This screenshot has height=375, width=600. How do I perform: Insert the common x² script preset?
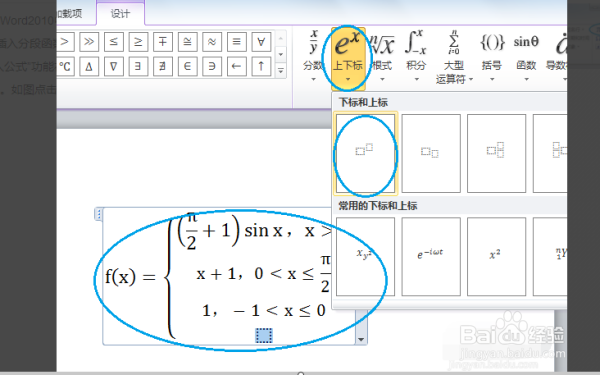tap(496, 256)
